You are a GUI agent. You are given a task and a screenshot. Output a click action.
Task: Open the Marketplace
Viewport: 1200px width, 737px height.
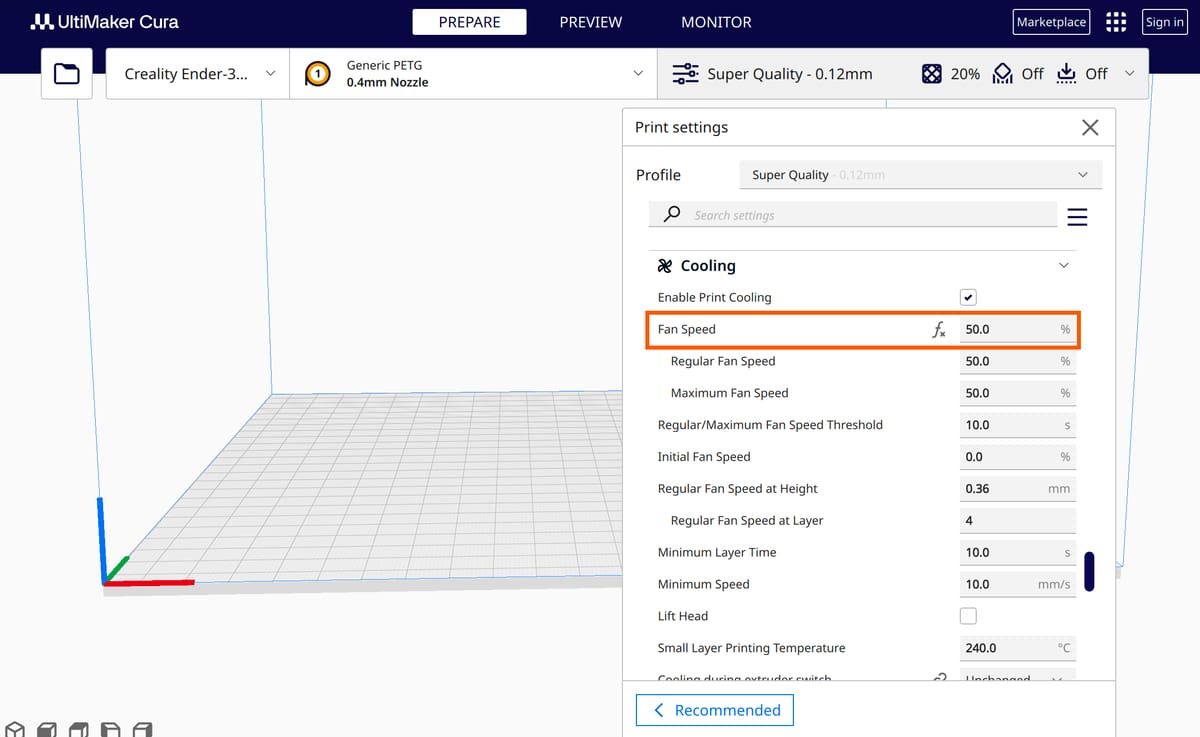1051,22
